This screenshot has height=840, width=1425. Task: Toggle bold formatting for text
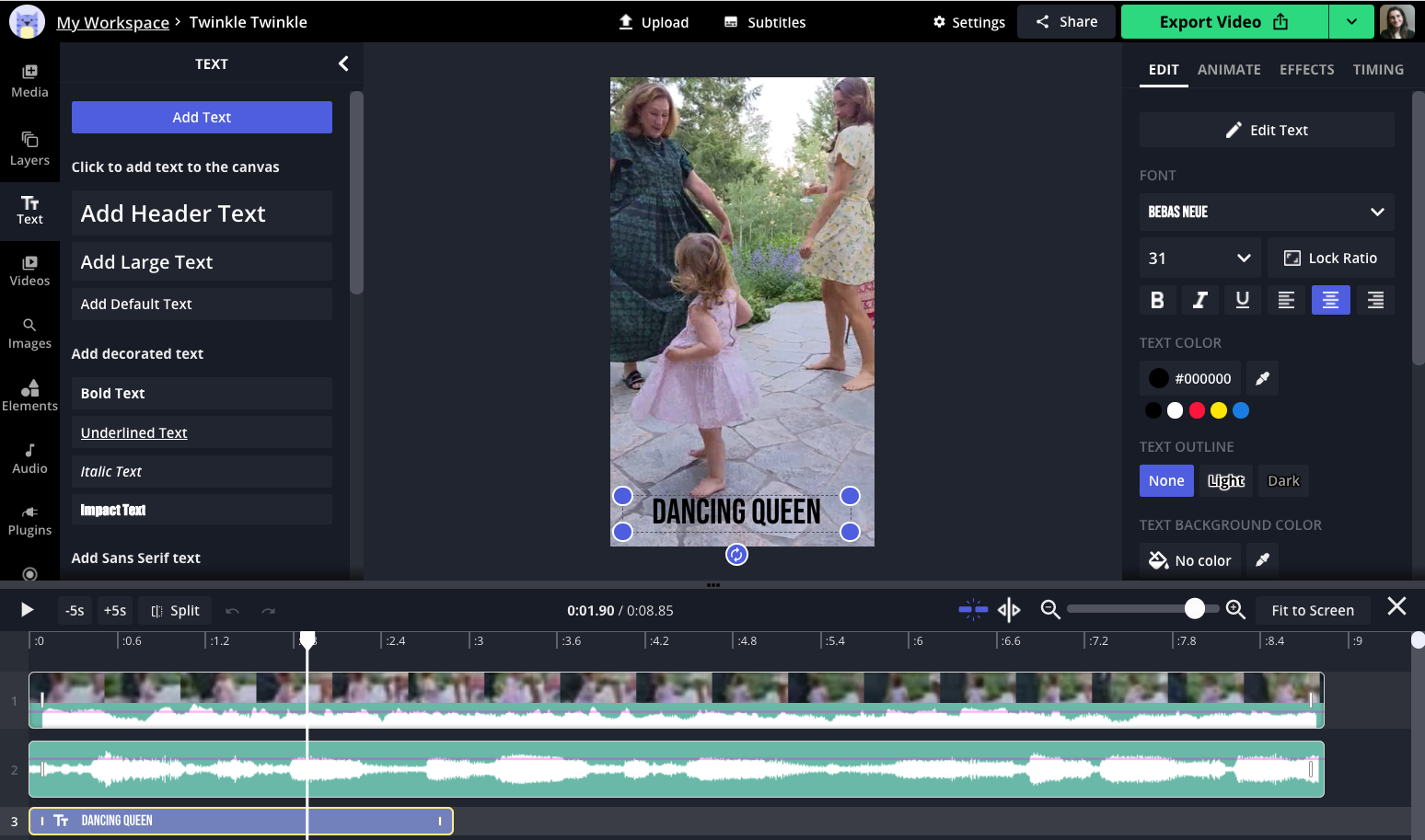[x=1157, y=300]
